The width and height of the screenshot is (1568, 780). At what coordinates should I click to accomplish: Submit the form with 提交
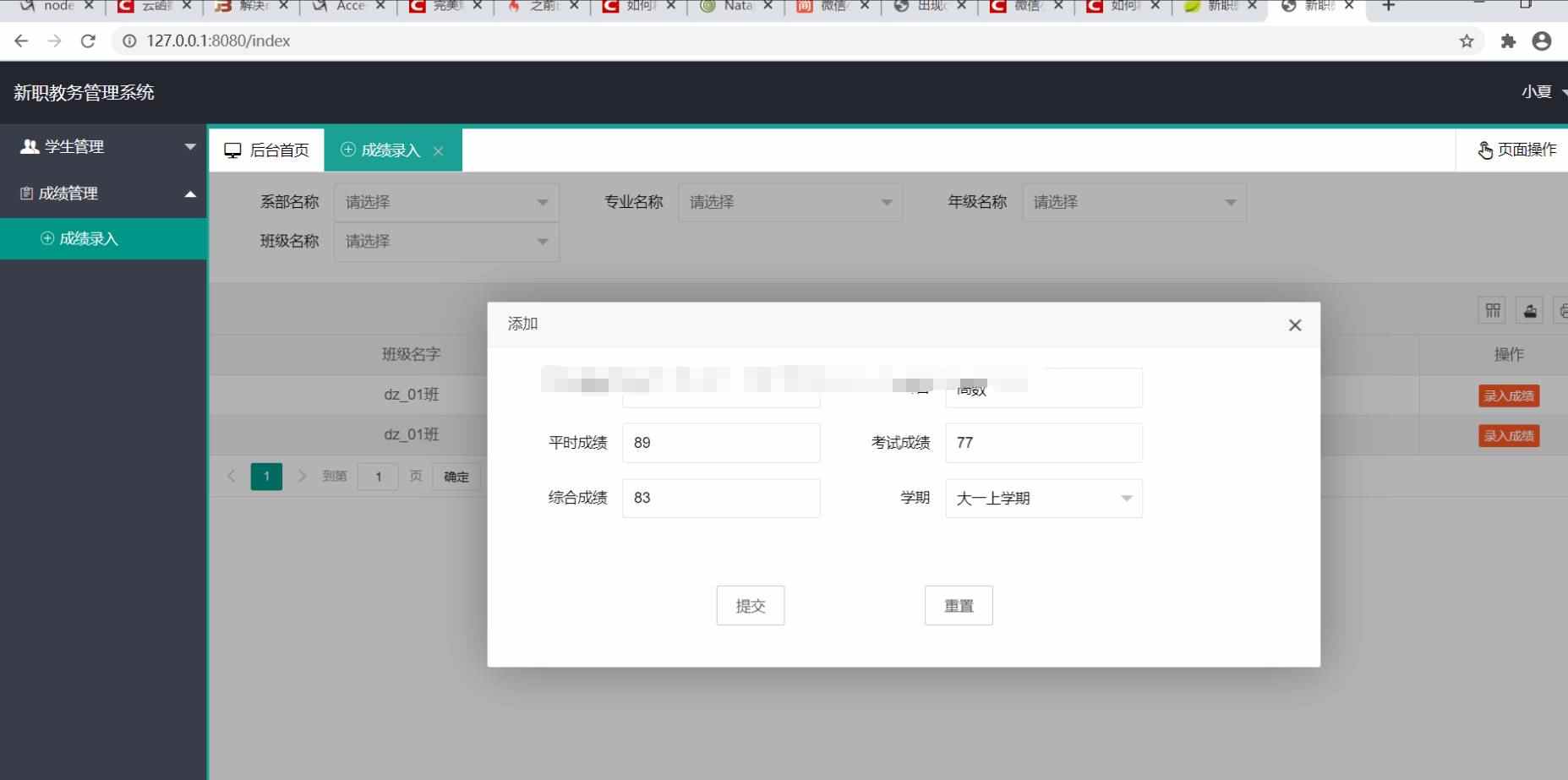pos(751,606)
